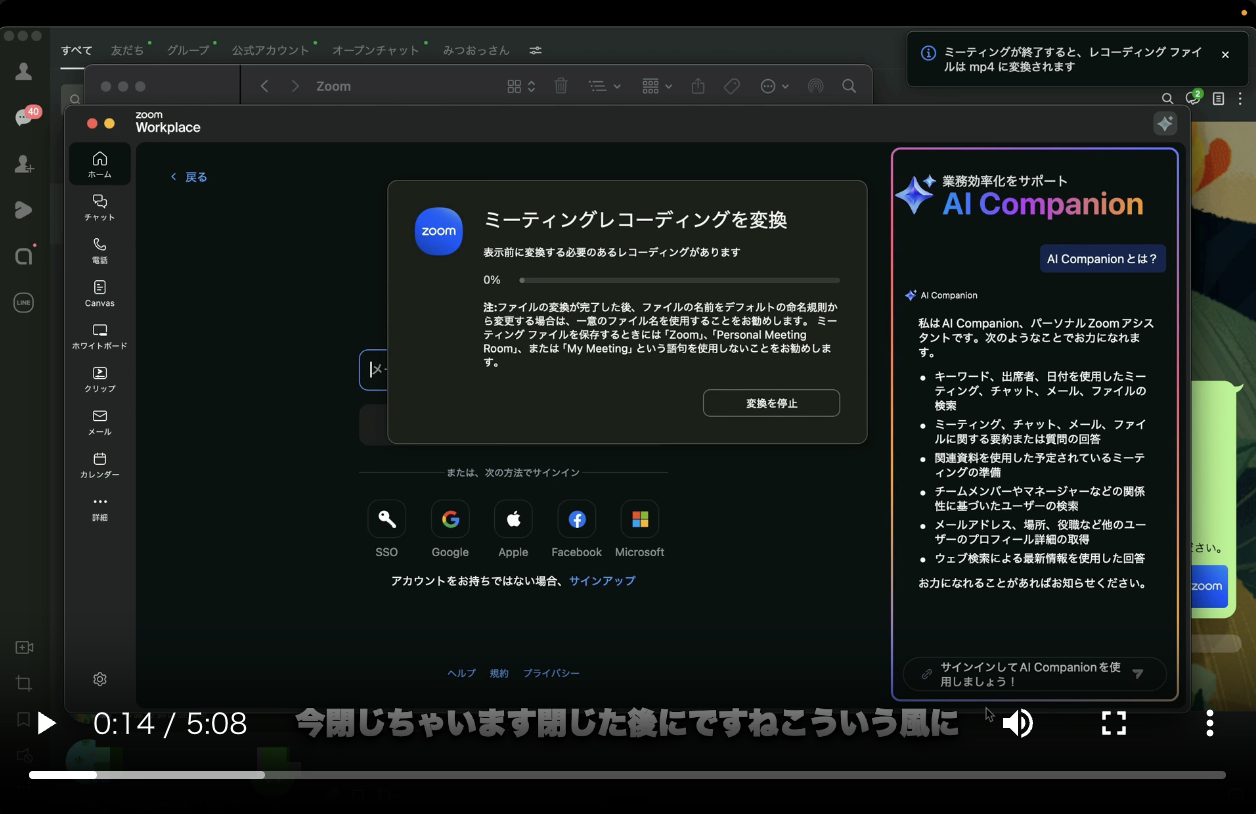Screen dimensions: 1256x814
Task: Mute the video volume speaker icon
Action: coord(1018,723)
